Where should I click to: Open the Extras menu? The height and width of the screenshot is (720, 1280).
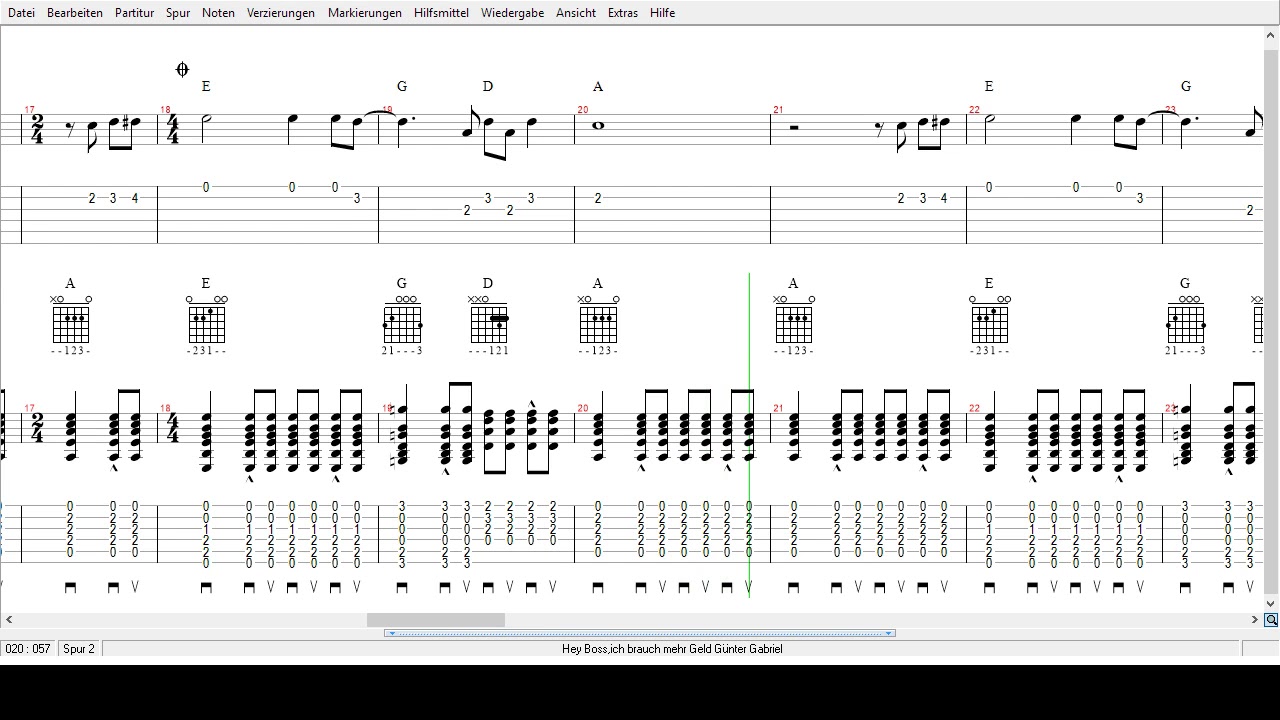point(622,13)
